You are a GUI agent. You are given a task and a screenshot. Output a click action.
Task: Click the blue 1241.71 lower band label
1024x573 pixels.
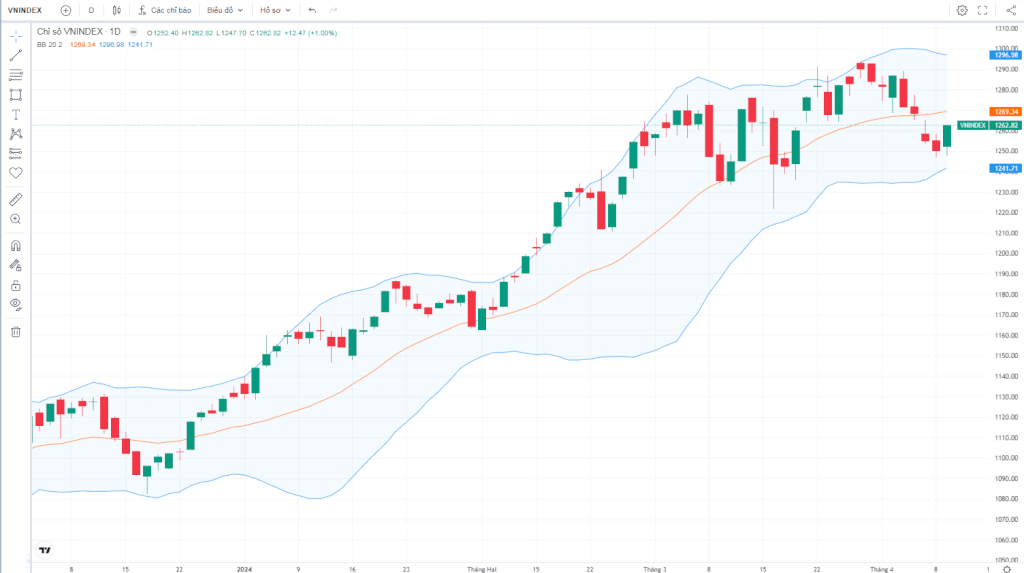[x=1005, y=169]
